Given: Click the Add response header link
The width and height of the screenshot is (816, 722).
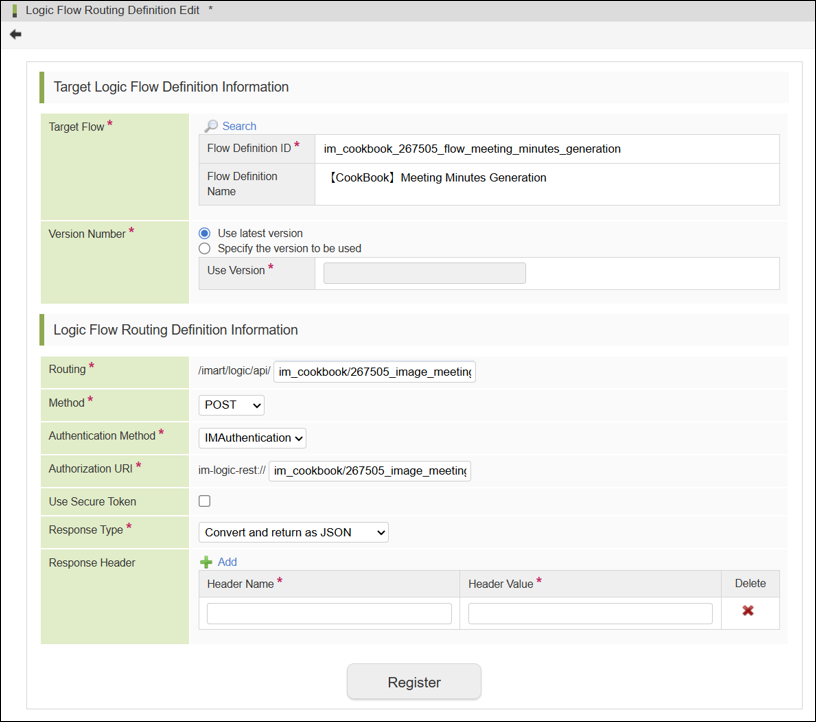Looking at the screenshot, I should point(227,562).
